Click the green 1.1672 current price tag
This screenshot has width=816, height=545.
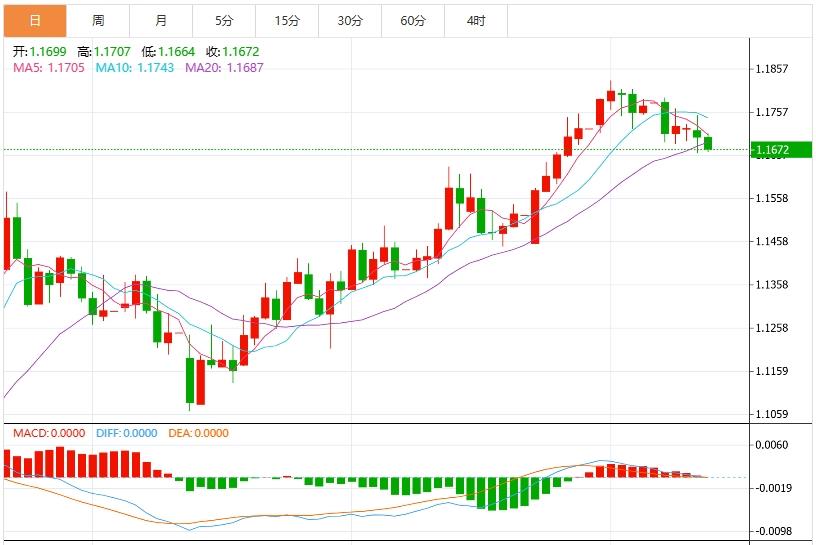point(783,150)
